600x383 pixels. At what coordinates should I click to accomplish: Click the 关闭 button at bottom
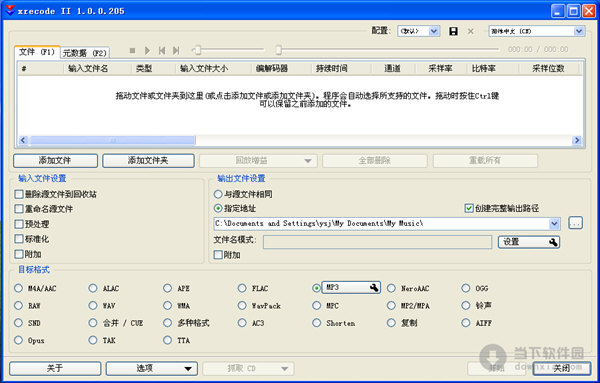(561, 368)
